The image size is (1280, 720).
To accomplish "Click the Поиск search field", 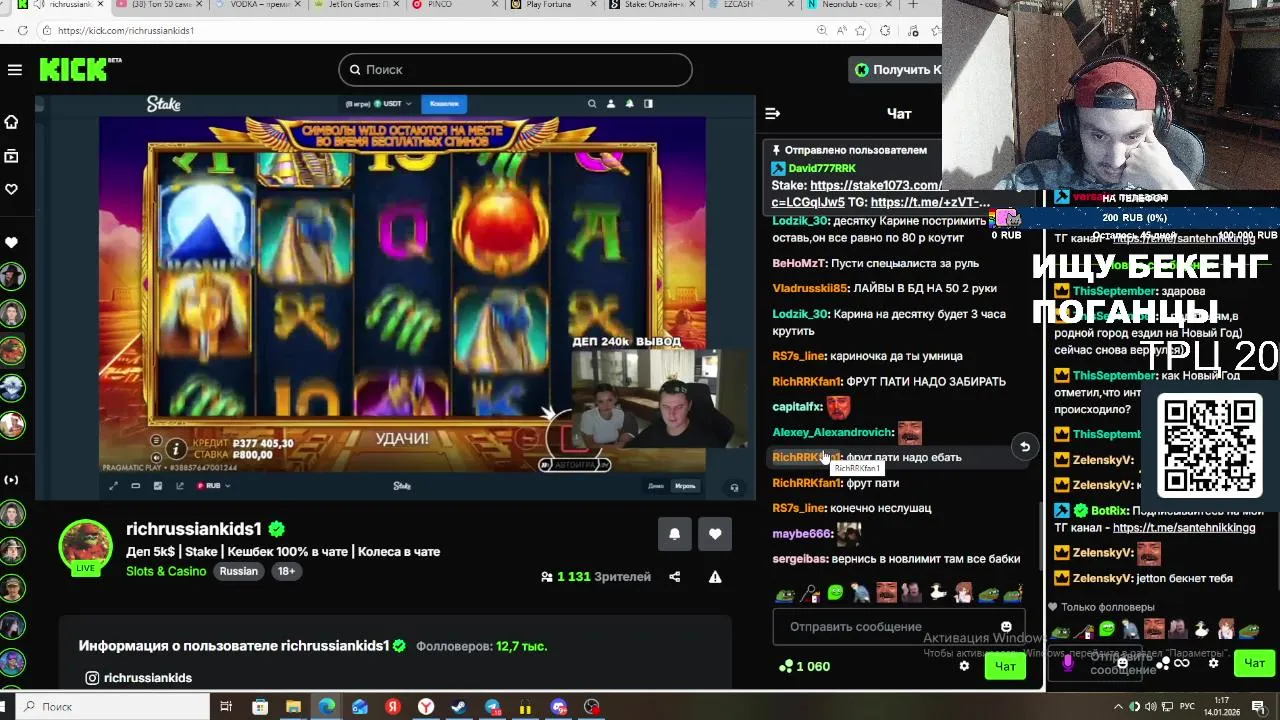I will point(515,69).
